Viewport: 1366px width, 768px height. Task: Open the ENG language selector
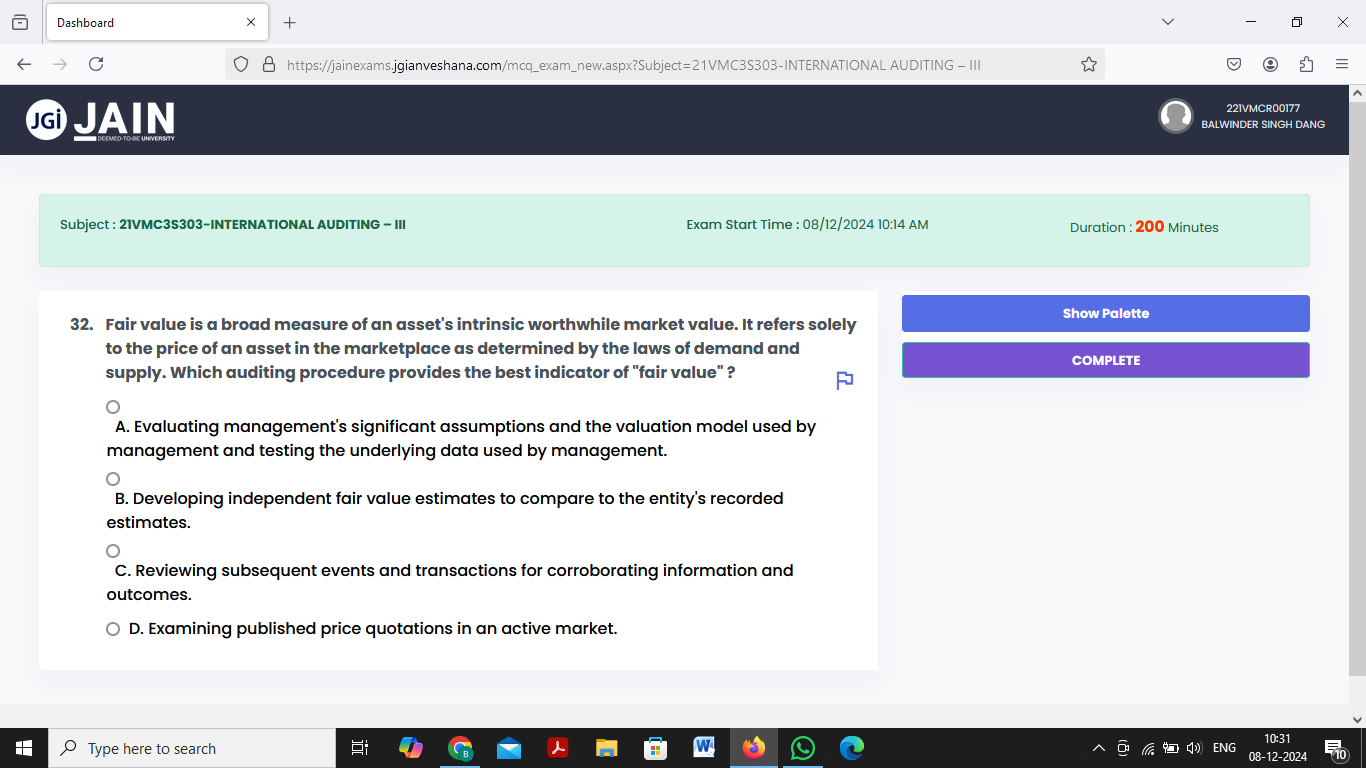[x=1224, y=747]
